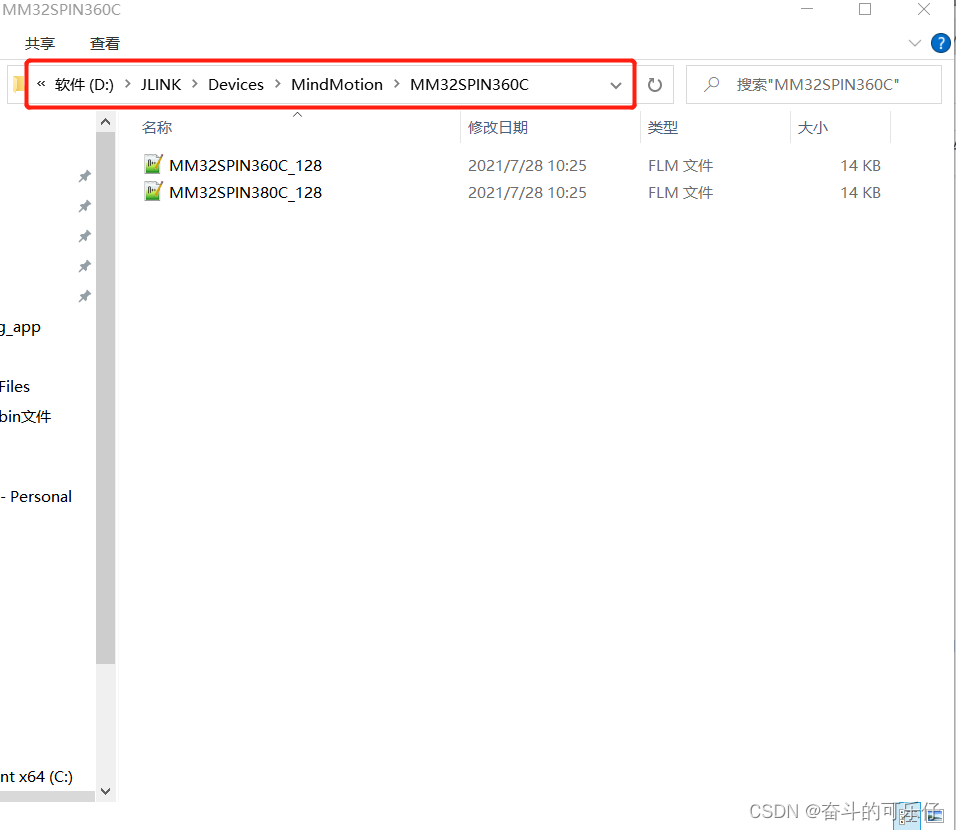956x830 pixels.
Task: Open the x64 (C:) drive in navigation pane
Action: (x=37, y=777)
